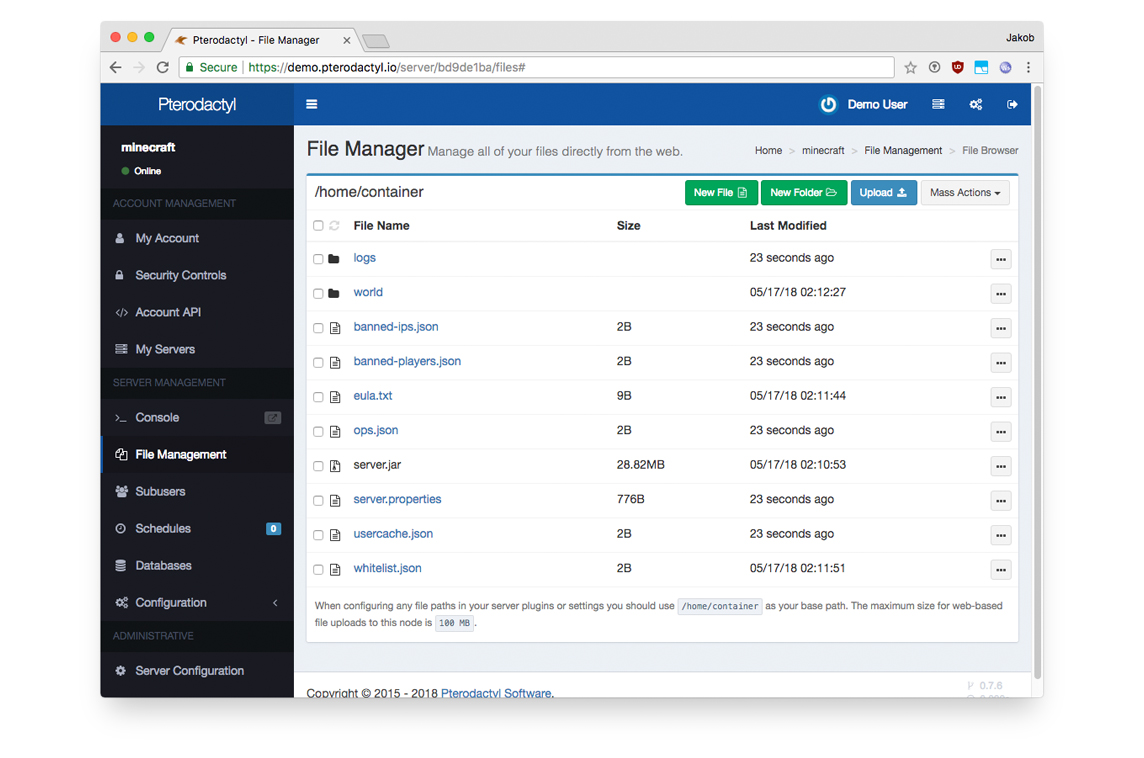Open the server list icon in header
The width and height of the screenshot is (1144, 758).
[938, 104]
